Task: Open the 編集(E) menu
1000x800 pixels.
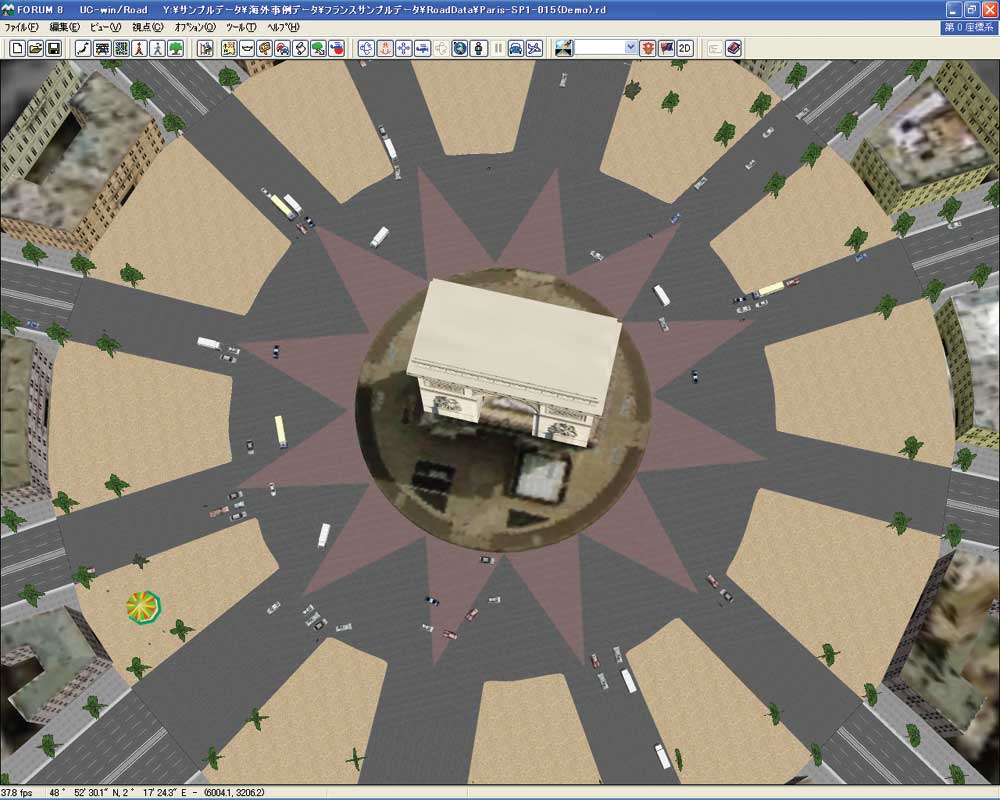Action: point(64,27)
